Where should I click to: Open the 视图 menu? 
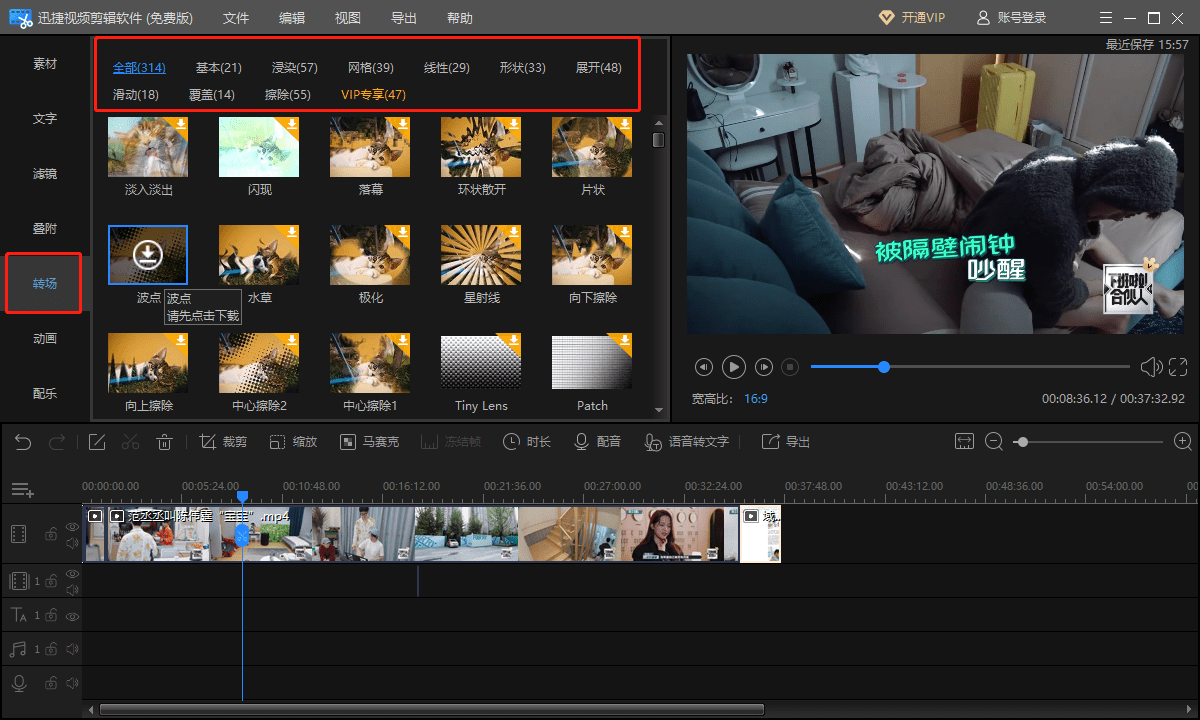point(348,18)
